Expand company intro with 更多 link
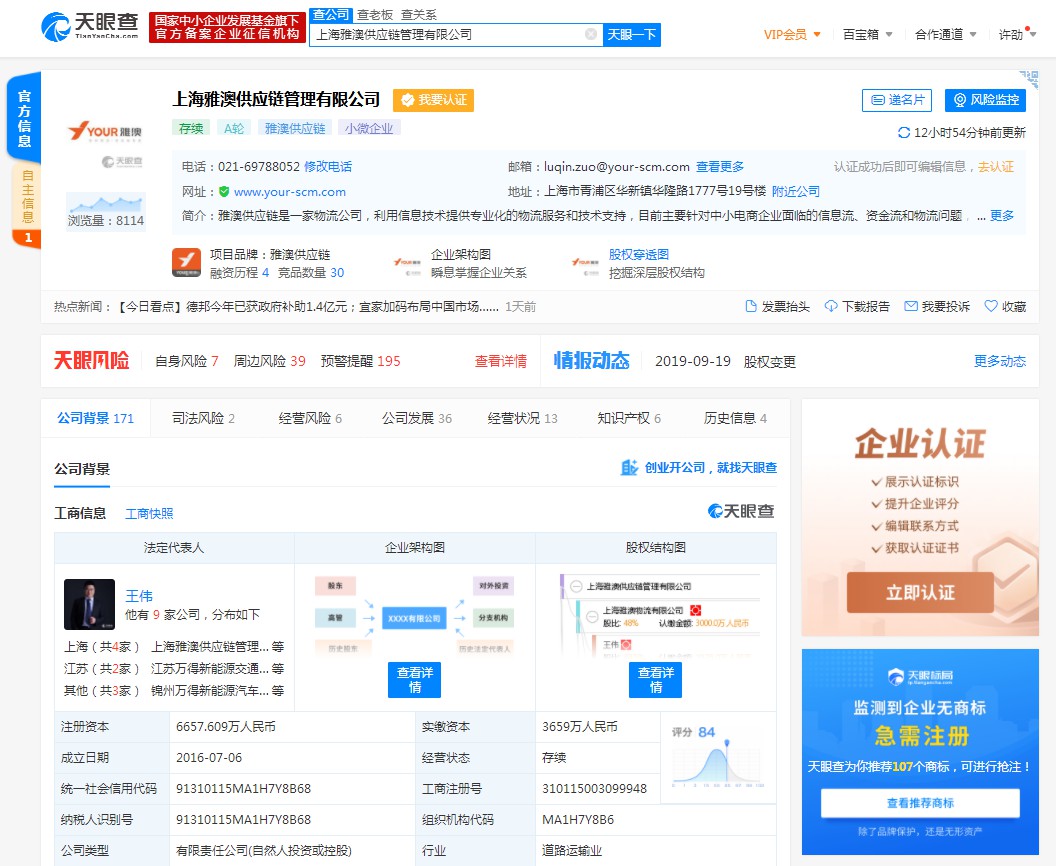This screenshot has width=1056, height=866. [1001, 215]
